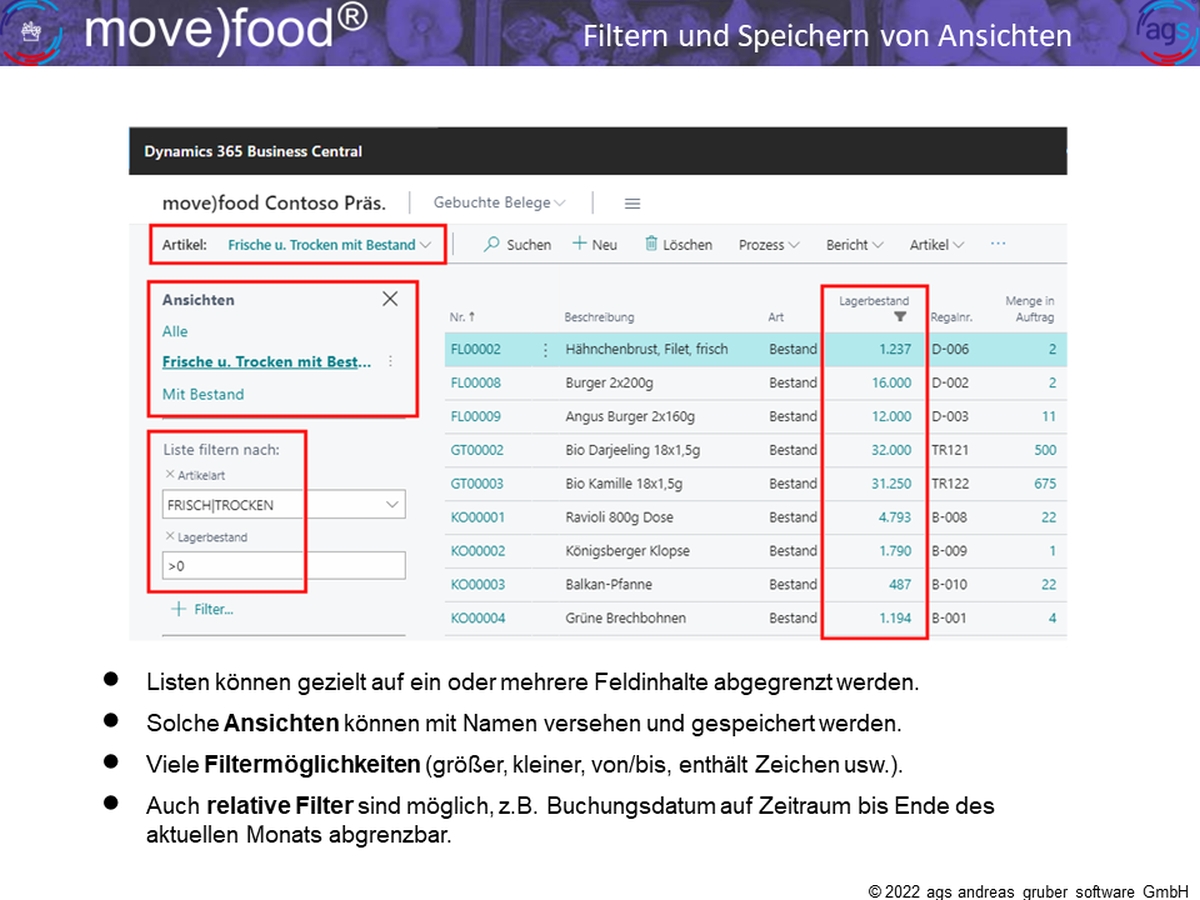
Task: Select the Frische u. Trocken mit Best... view
Action: point(267,362)
